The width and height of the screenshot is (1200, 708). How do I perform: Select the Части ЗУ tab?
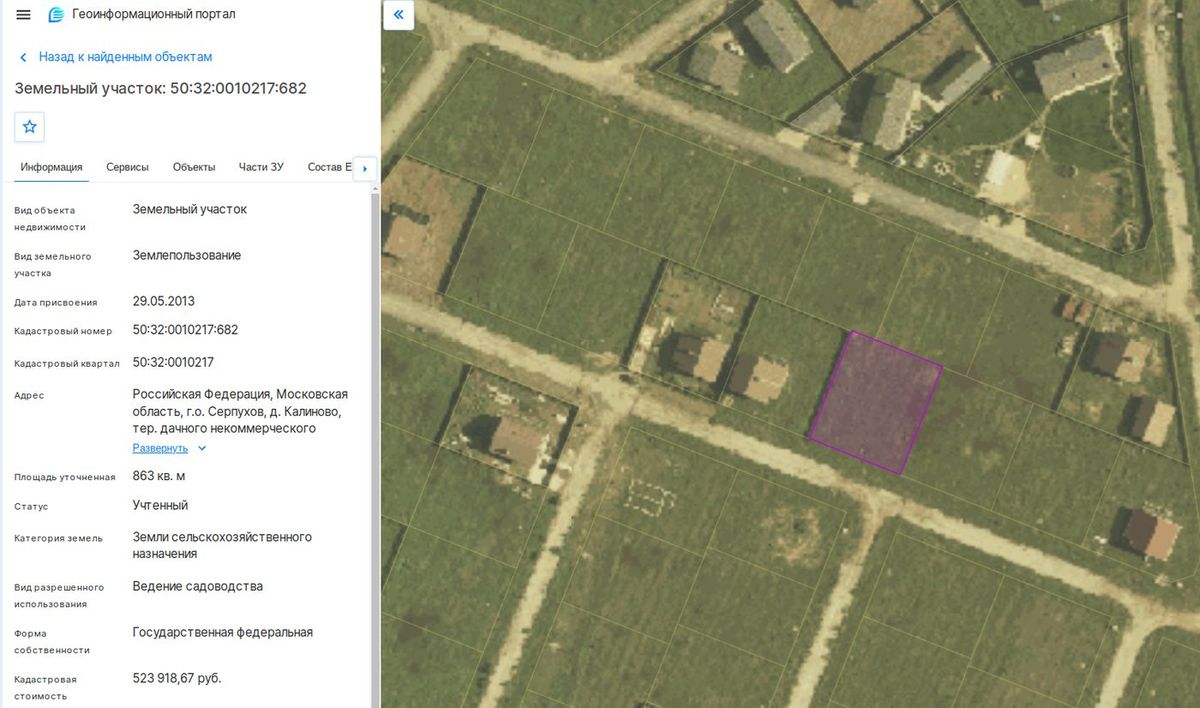tap(261, 167)
